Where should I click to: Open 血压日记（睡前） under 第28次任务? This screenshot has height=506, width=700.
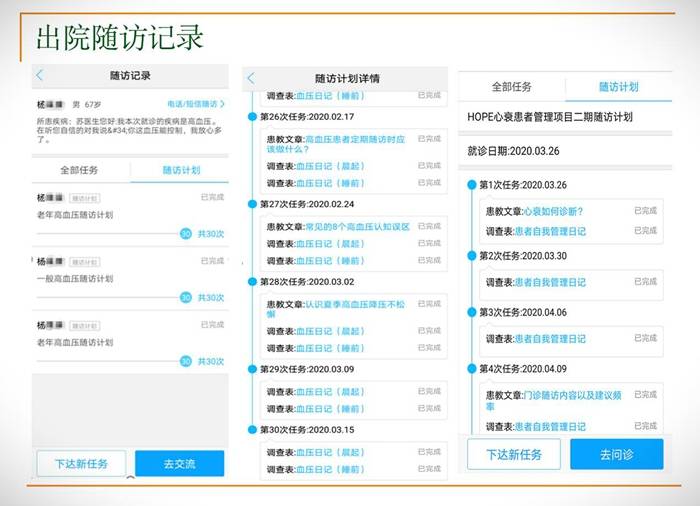(x=330, y=348)
